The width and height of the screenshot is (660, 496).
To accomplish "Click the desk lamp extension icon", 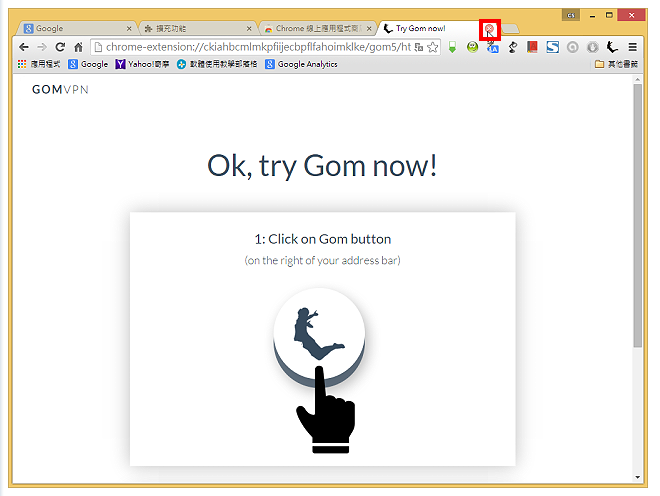I will tap(513, 47).
